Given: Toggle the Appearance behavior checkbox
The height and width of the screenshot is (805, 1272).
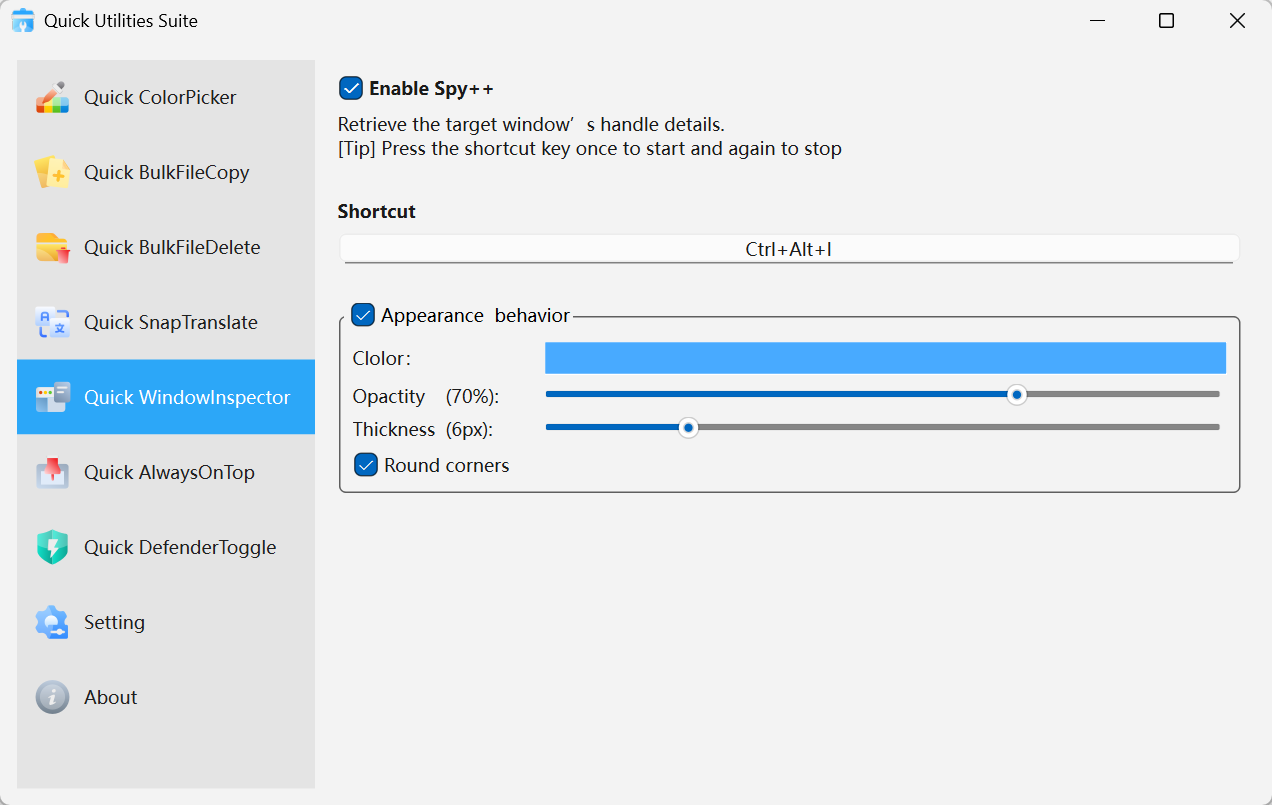Looking at the screenshot, I should point(363,316).
